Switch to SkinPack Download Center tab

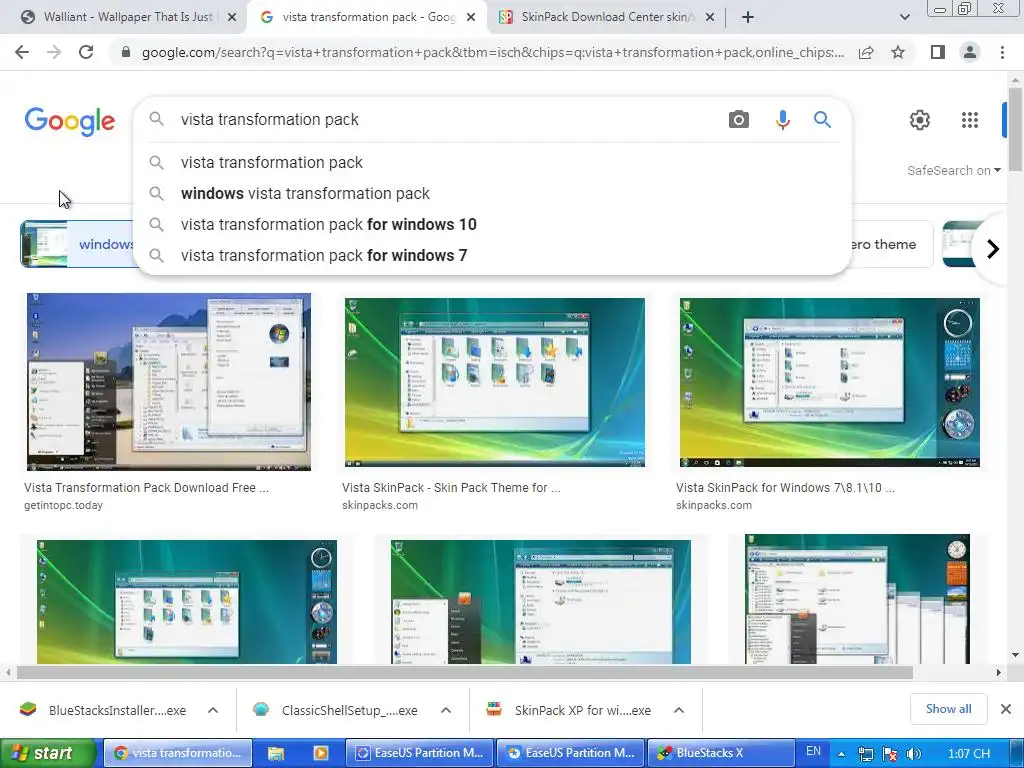[606, 17]
